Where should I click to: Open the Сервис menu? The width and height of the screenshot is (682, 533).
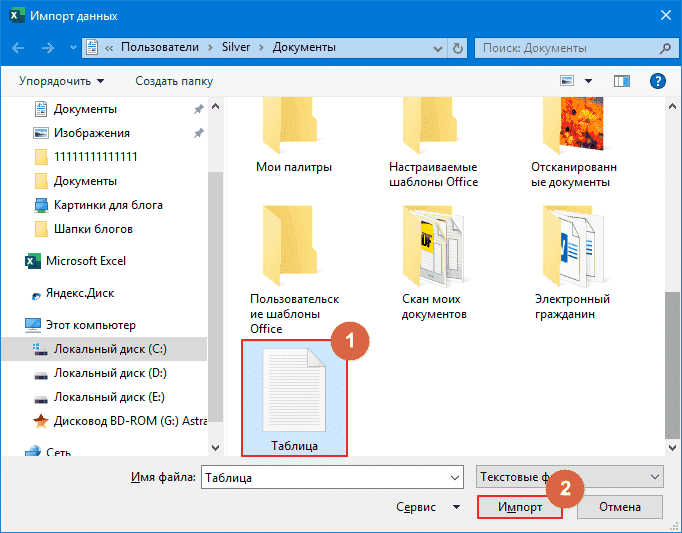[x=428, y=507]
